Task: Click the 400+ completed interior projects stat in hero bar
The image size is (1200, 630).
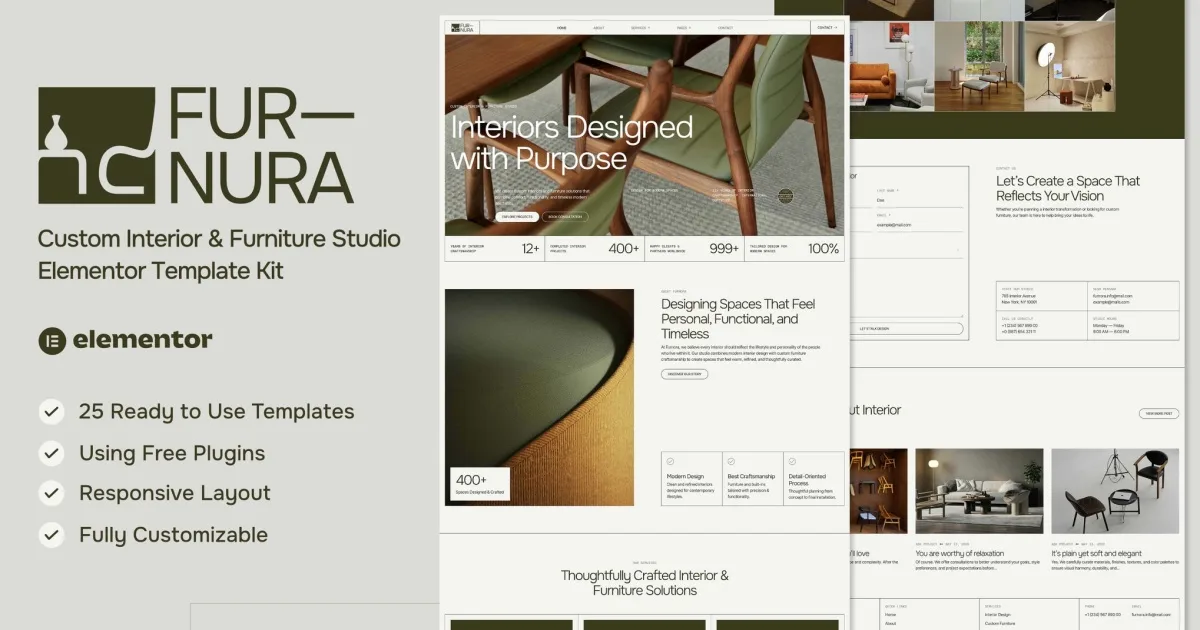Action: 594,248
